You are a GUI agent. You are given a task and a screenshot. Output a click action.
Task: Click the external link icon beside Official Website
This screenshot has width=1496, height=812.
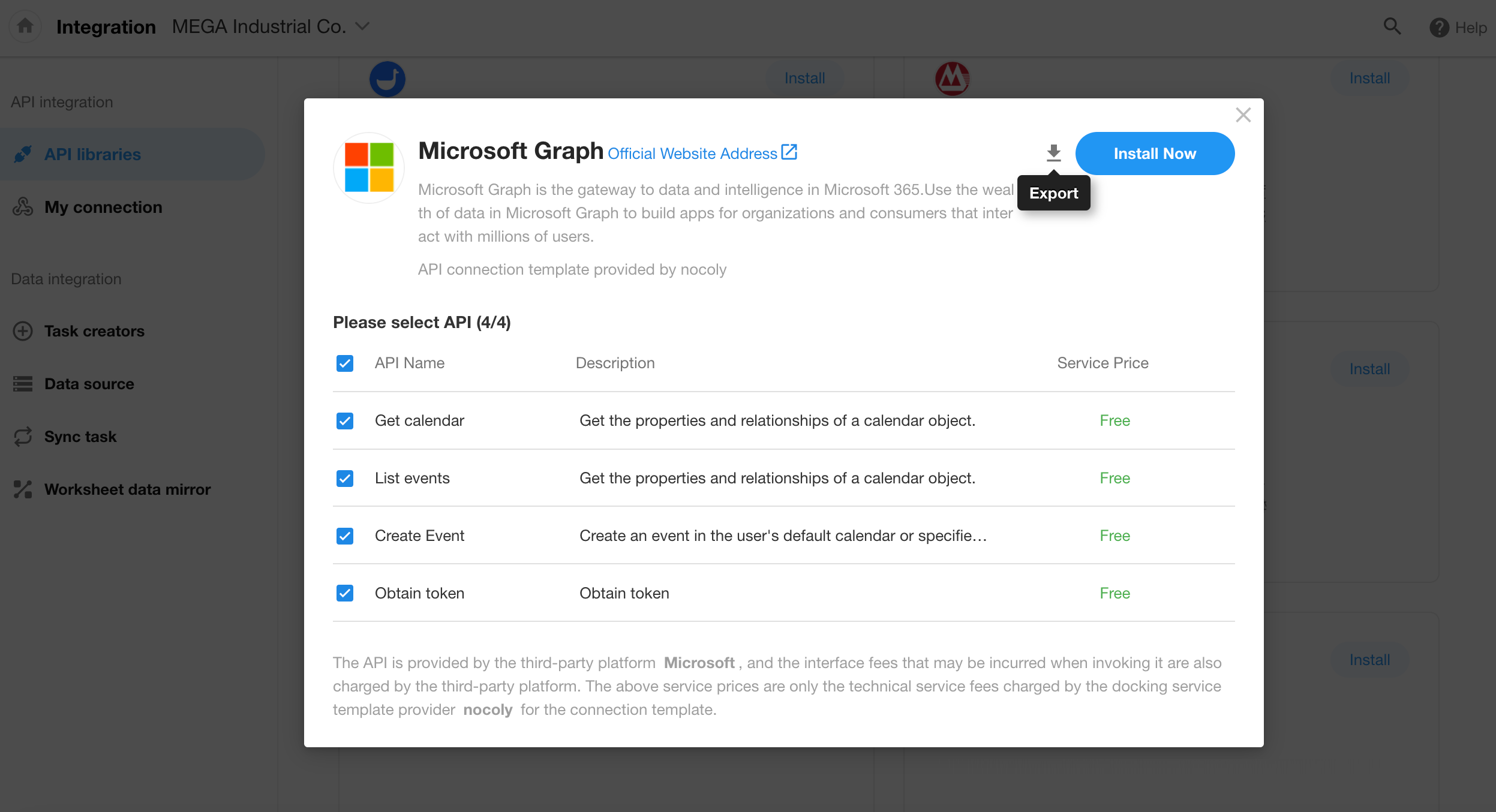coord(789,152)
